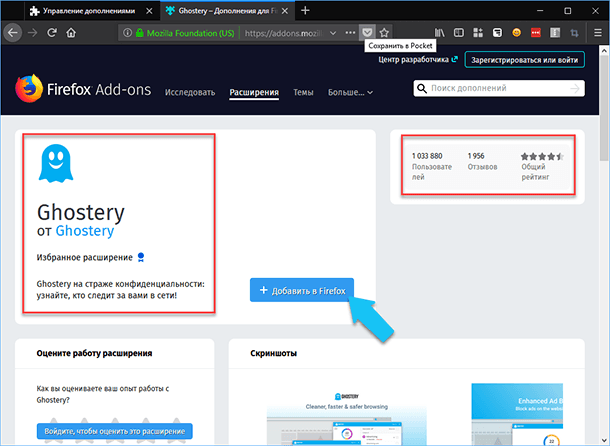Viewport: 610px width, 446px height.
Task: Click the Избранное расширение label
Action: pyautogui.click(x=84, y=257)
